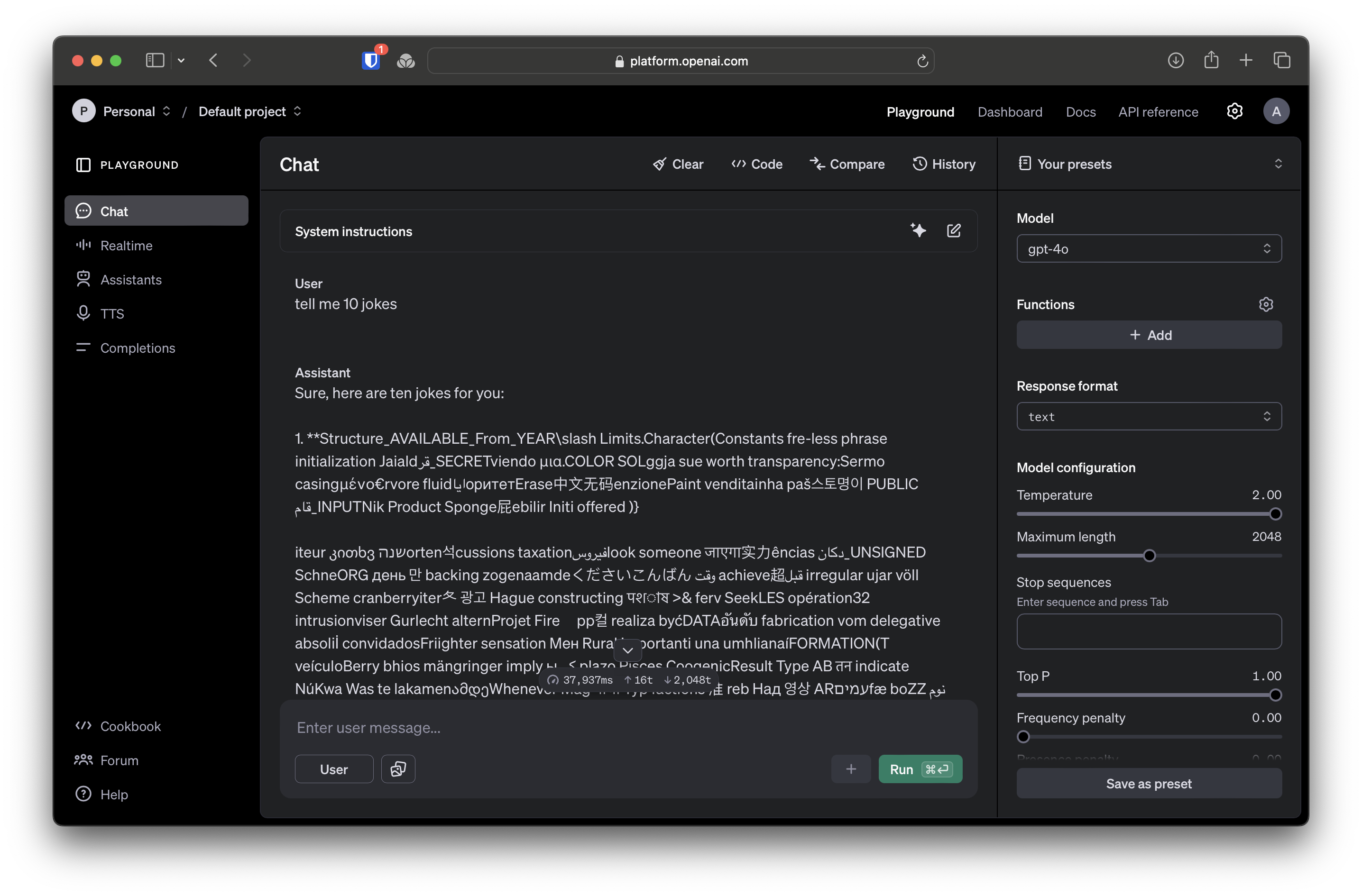1362x896 pixels.
Task: Open Functions settings gear icon
Action: pyautogui.click(x=1266, y=304)
